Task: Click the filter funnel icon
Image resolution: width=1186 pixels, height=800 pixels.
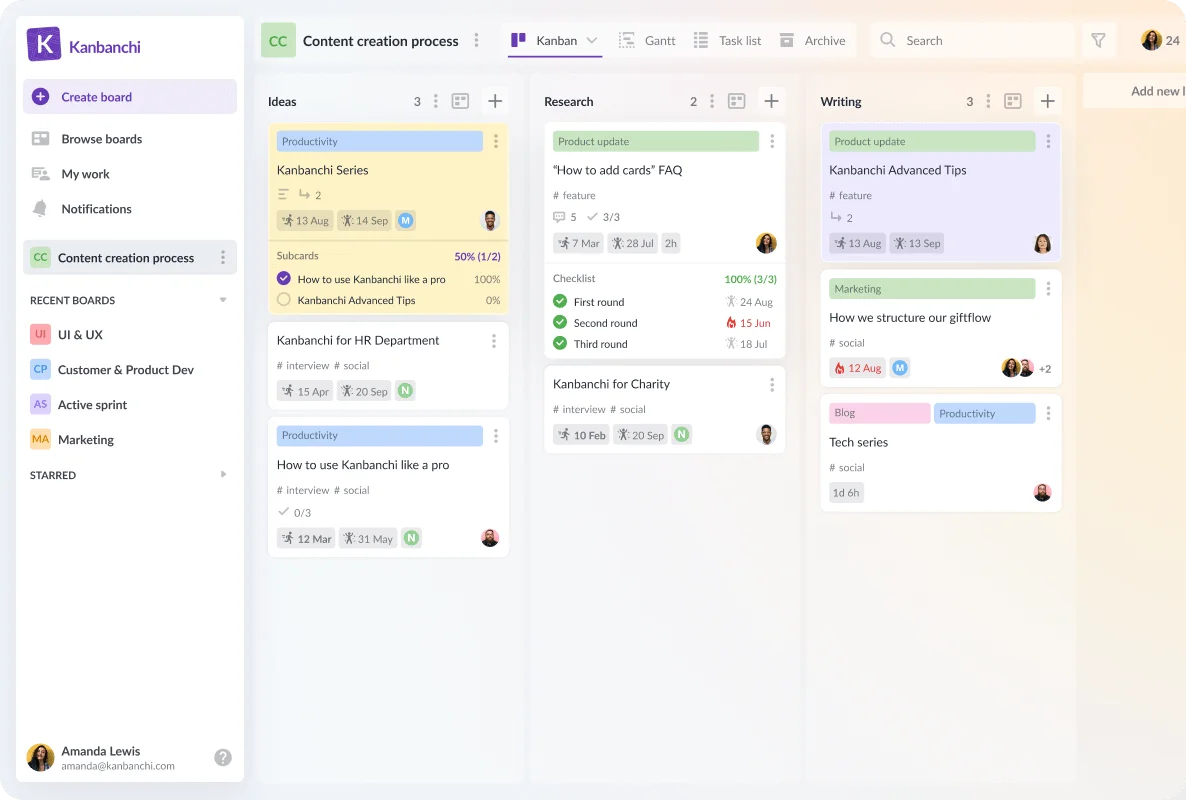Action: [1098, 41]
